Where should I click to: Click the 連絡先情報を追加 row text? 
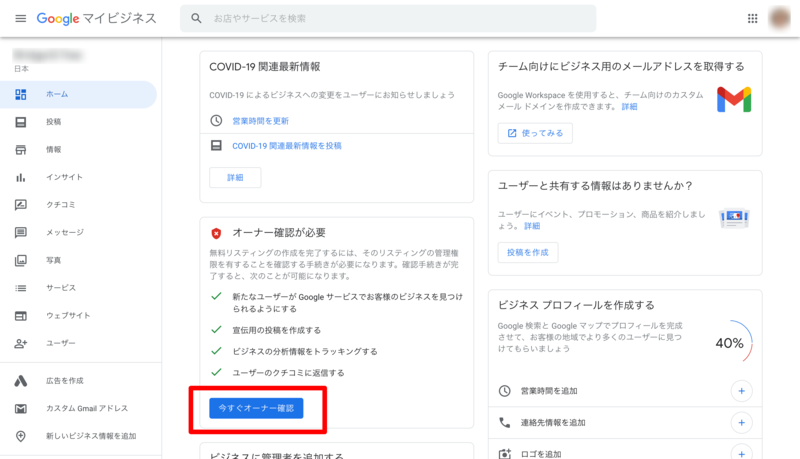[x=553, y=423]
